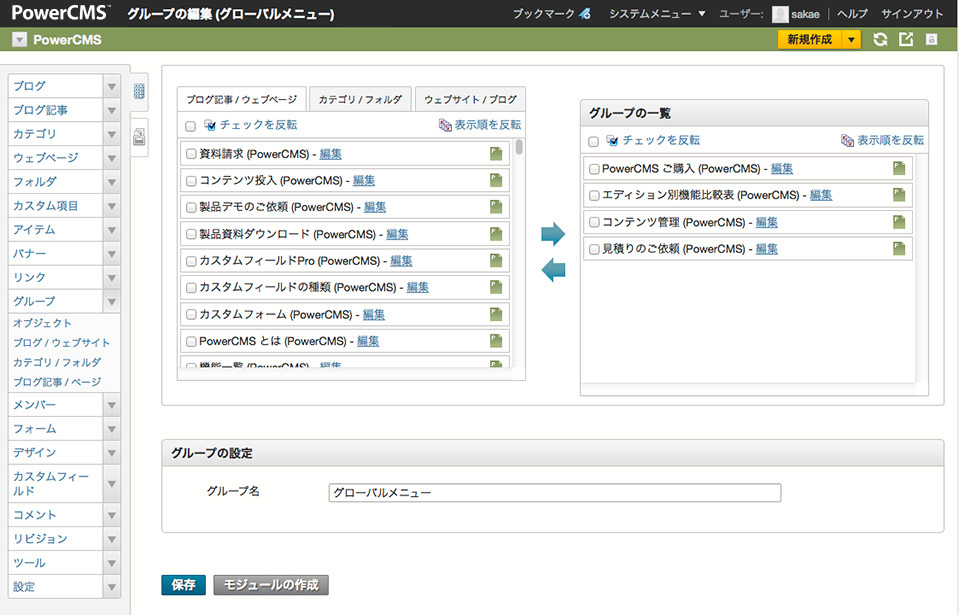
Task: Click the bookmark icon beside ブックマーク
Action: click(x=585, y=13)
